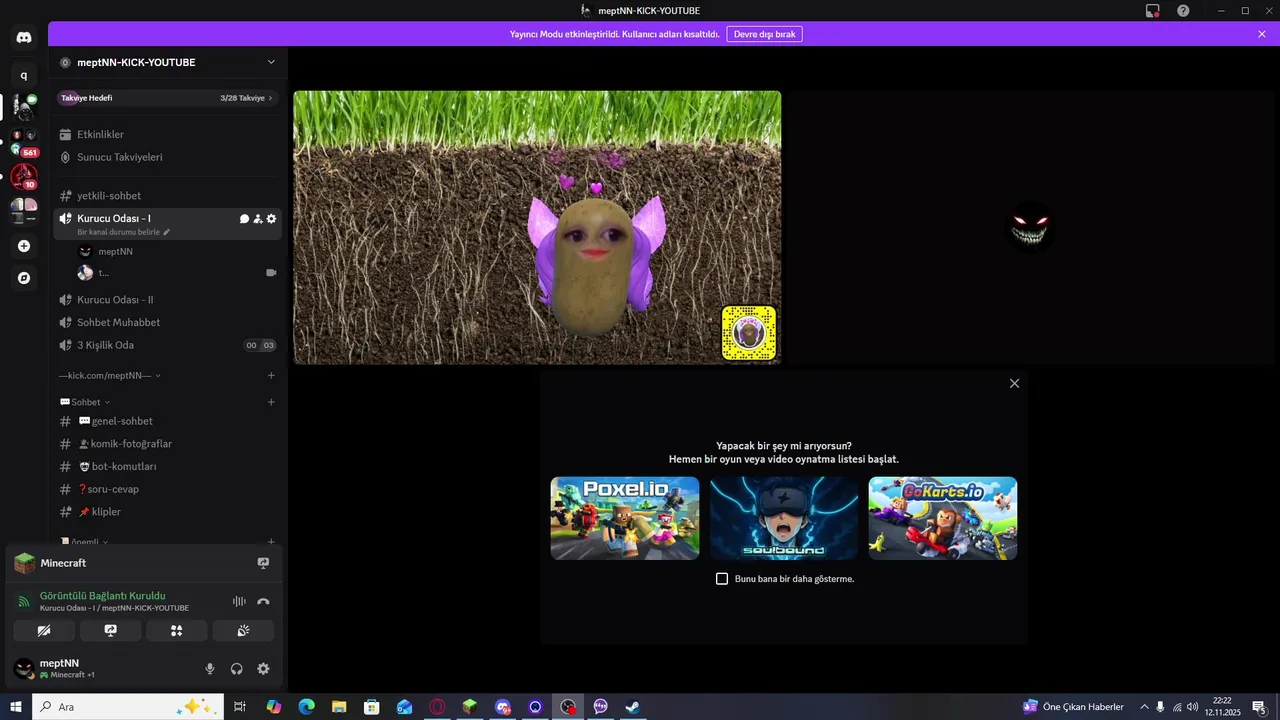Dismiss the streamer mode purple banner
Screen dimensions: 1280x720
(x=1262, y=34)
